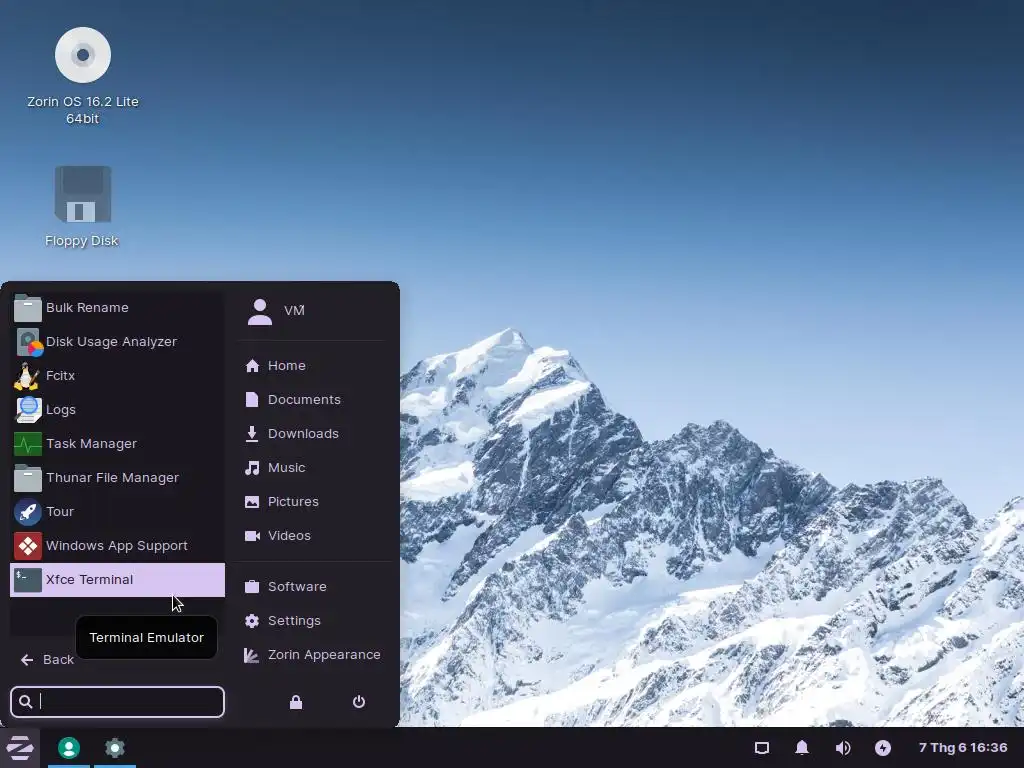Click the Software bag icon

(x=252, y=586)
